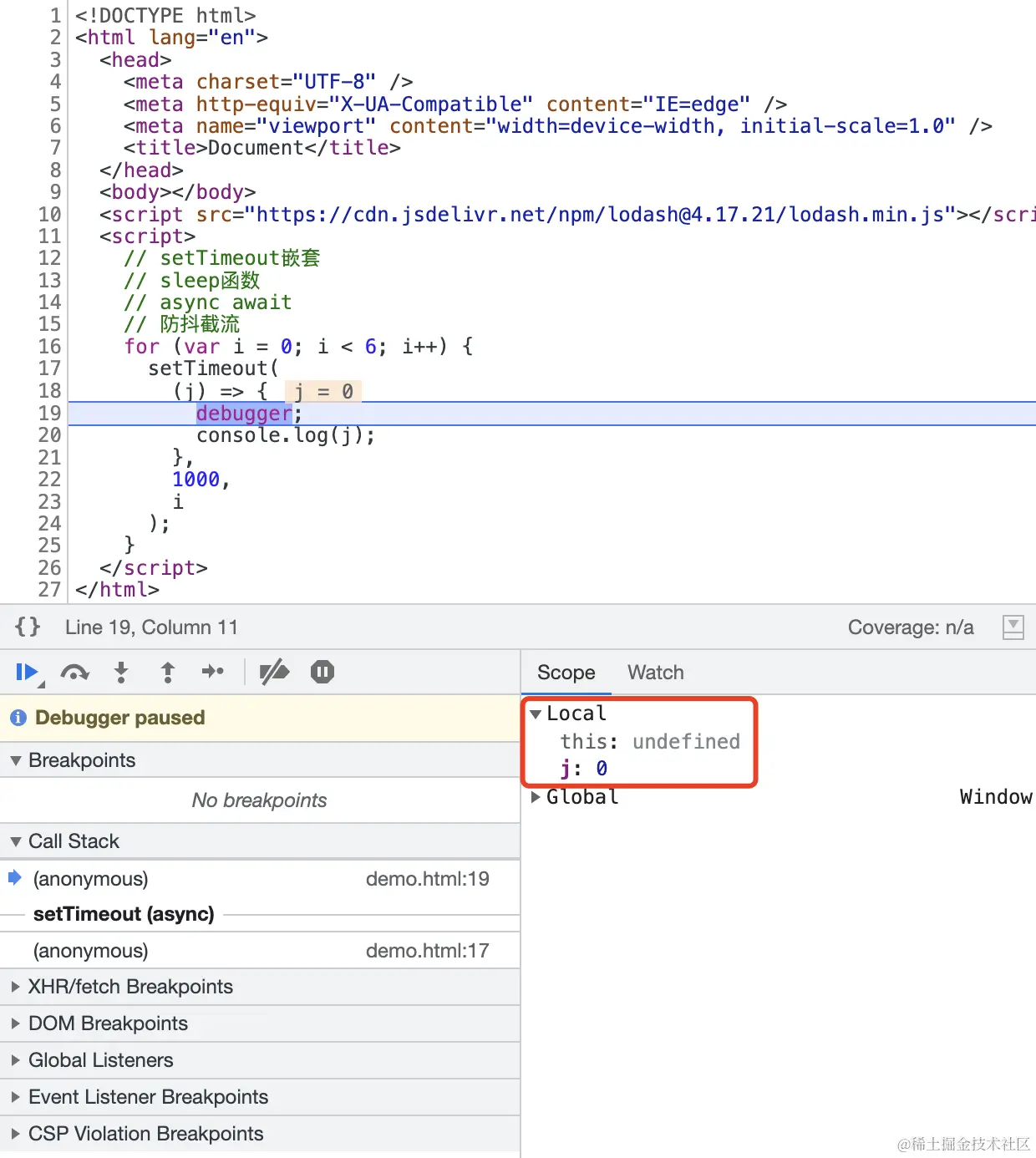1036x1158 pixels.
Task: Select the anonymous frame at demo.html:19
Action: 260,879
